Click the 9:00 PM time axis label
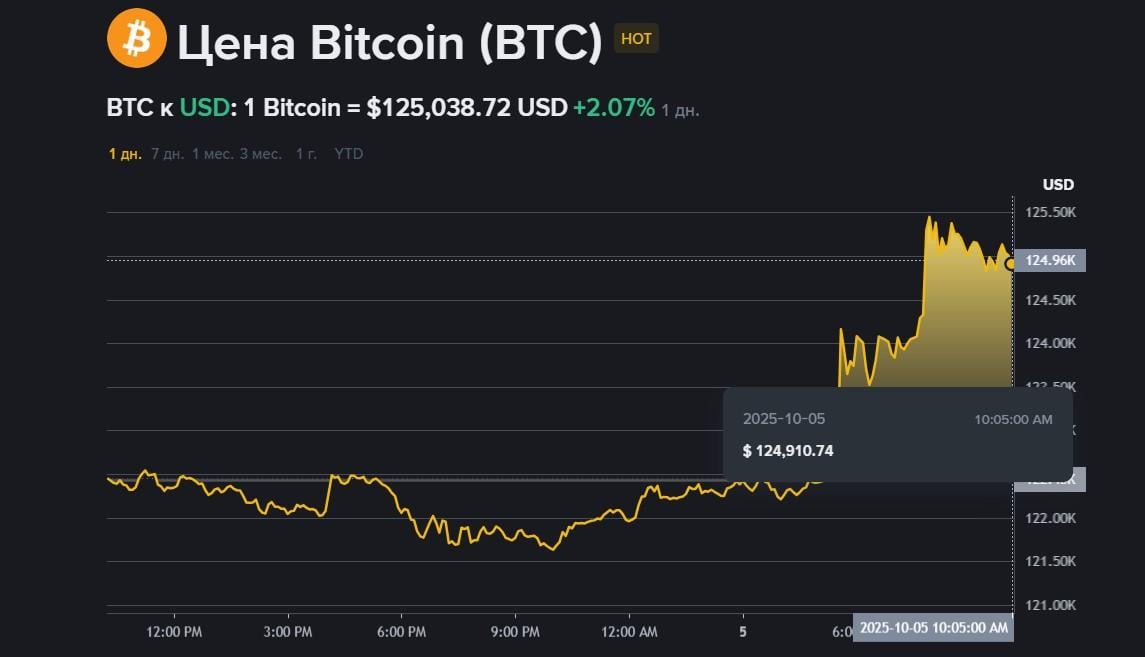 tap(515, 632)
